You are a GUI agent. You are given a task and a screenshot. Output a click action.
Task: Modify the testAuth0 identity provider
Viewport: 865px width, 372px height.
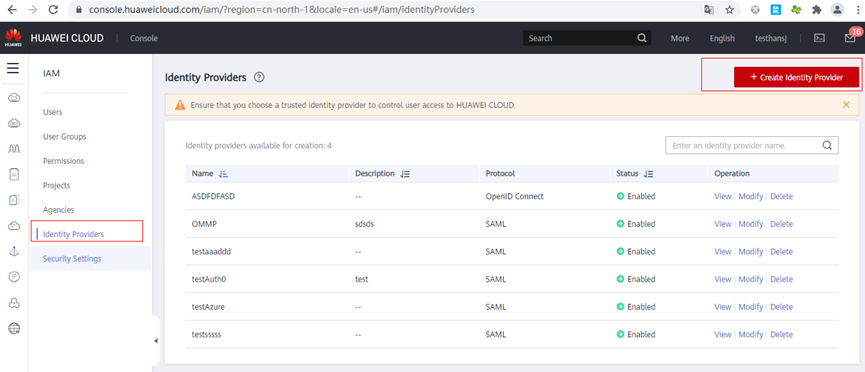click(751, 279)
